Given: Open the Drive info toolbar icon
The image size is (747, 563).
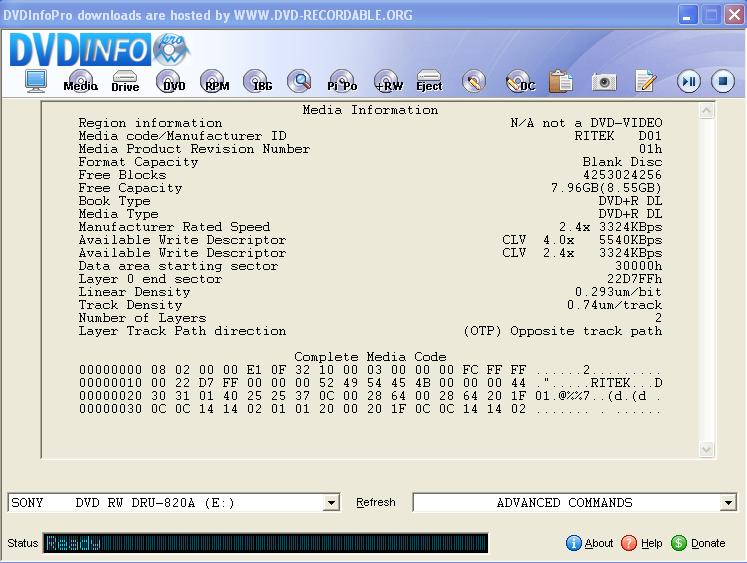Looking at the screenshot, I should [125, 81].
